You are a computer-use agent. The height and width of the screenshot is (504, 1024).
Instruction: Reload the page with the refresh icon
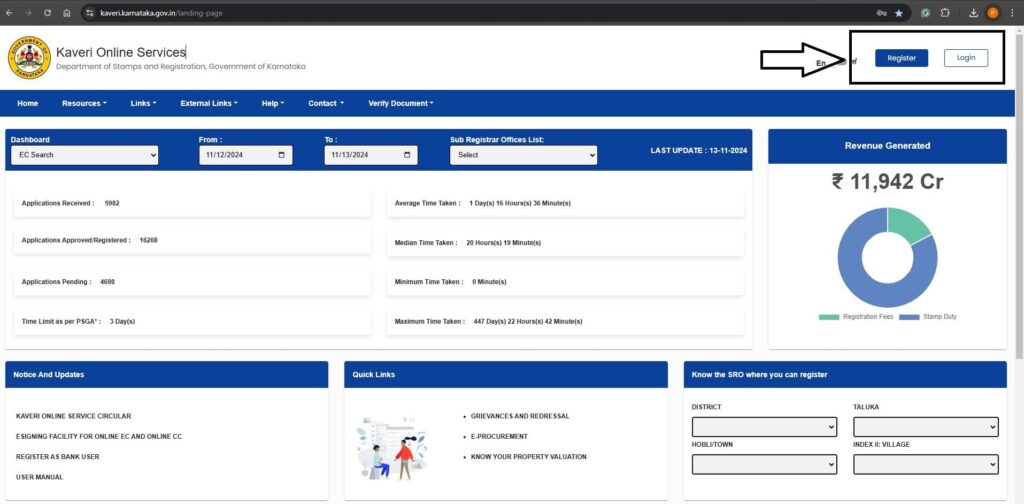point(47,13)
